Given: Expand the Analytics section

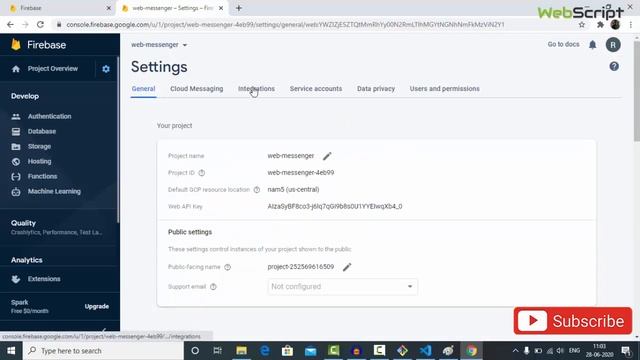Looking at the screenshot, I should (27, 260).
